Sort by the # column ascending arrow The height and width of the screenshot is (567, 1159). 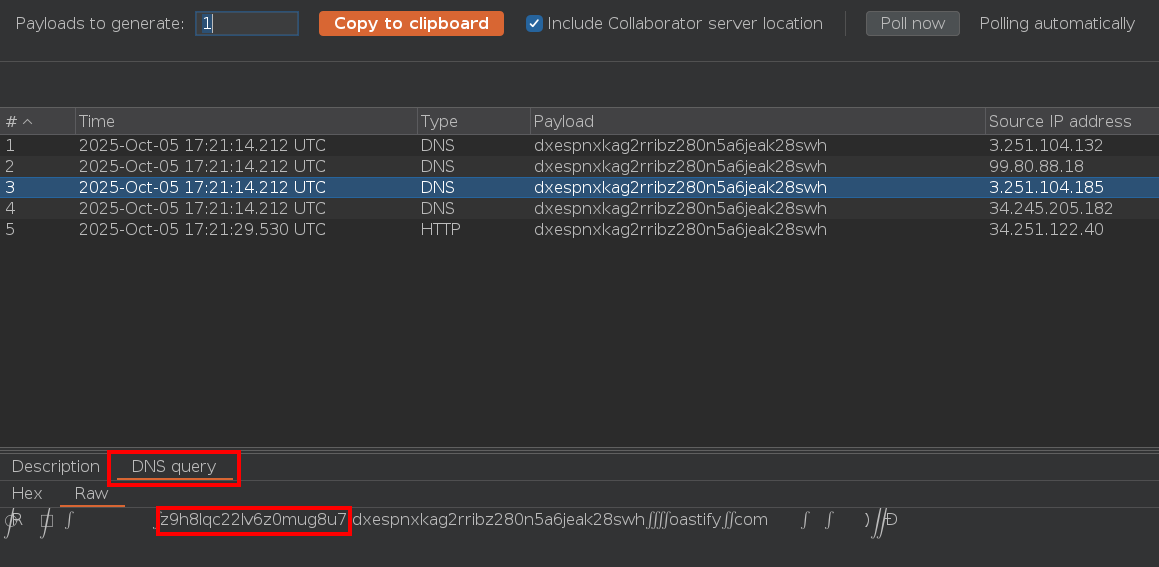click(28, 121)
